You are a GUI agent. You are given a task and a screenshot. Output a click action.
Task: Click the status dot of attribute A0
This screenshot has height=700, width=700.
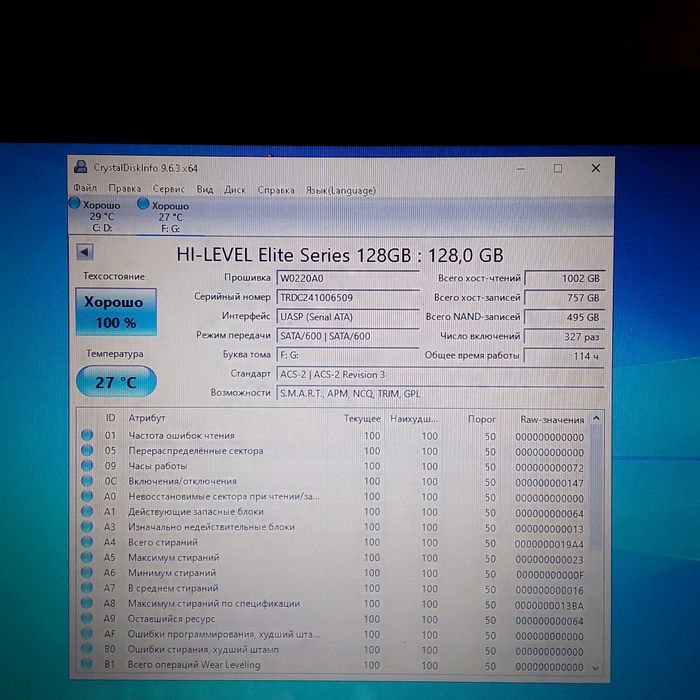coord(87,496)
